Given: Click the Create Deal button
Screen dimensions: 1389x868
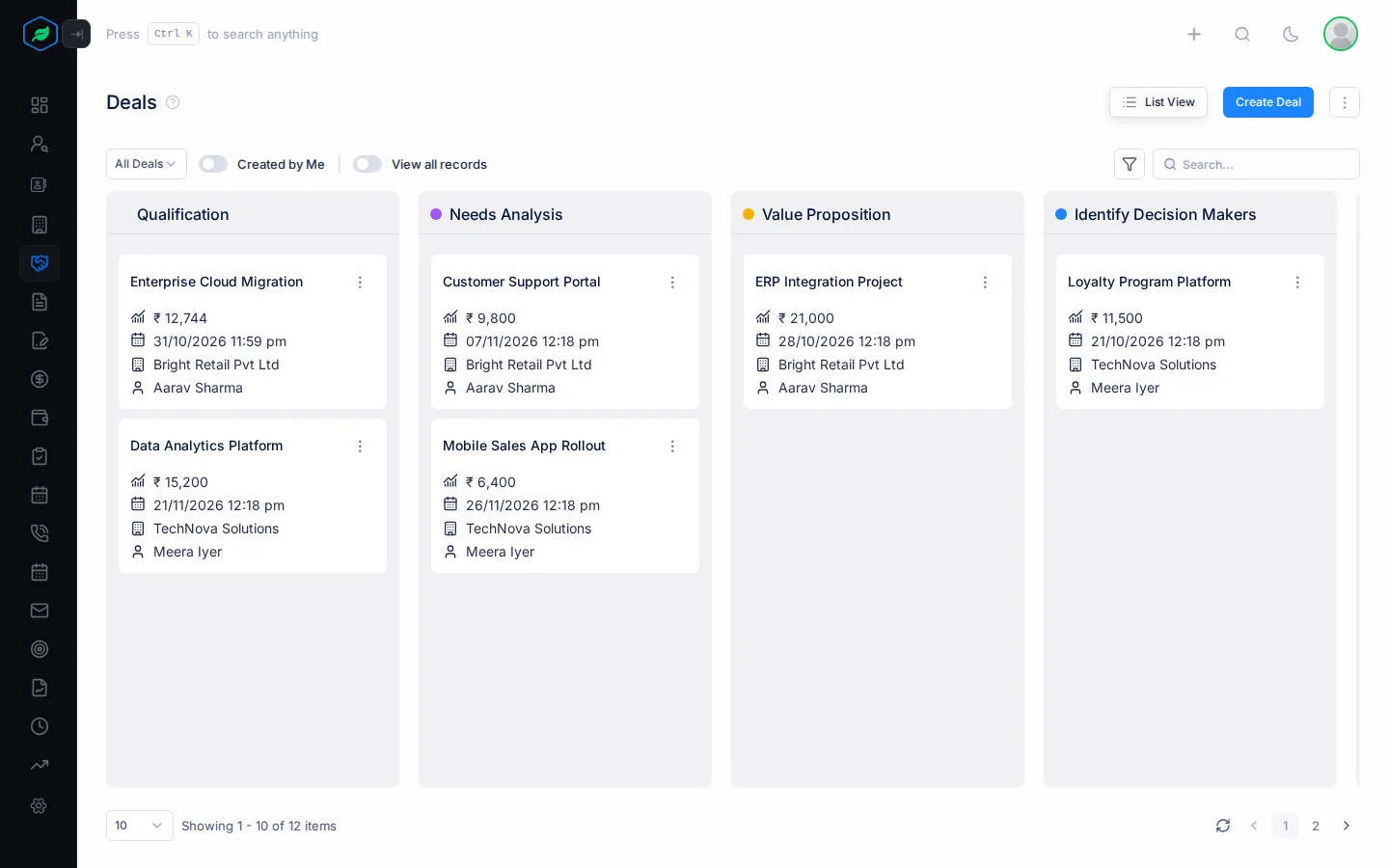Looking at the screenshot, I should pos(1268,102).
